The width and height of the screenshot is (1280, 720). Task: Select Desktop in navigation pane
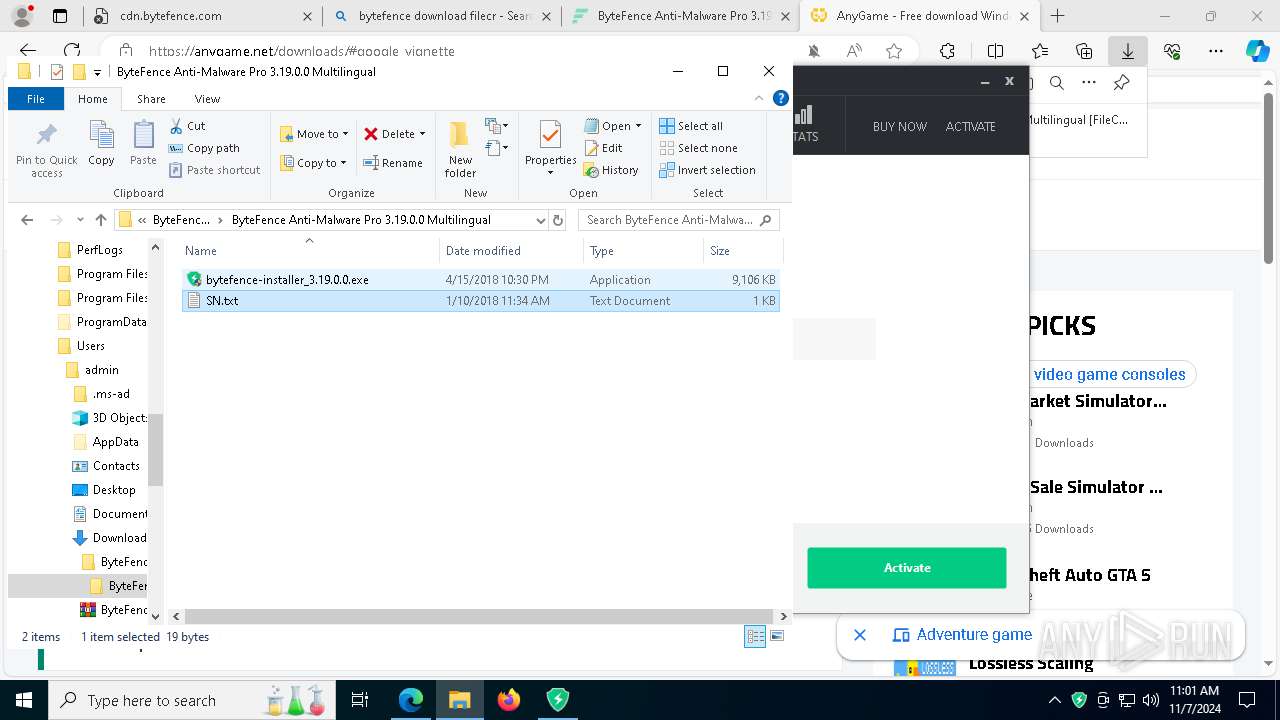[114, 490]
